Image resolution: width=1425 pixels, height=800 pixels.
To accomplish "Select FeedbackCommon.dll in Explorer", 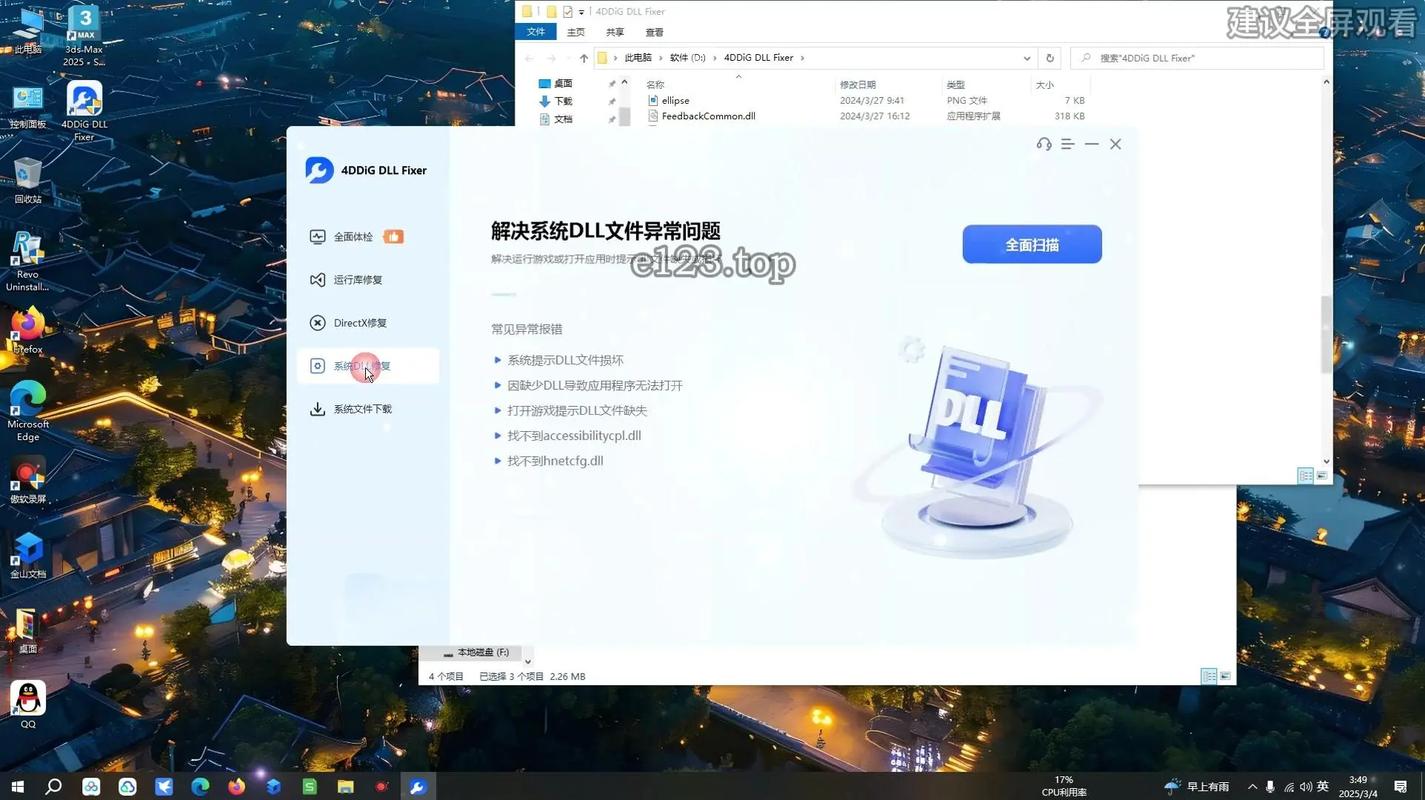I will coord(708,116).
